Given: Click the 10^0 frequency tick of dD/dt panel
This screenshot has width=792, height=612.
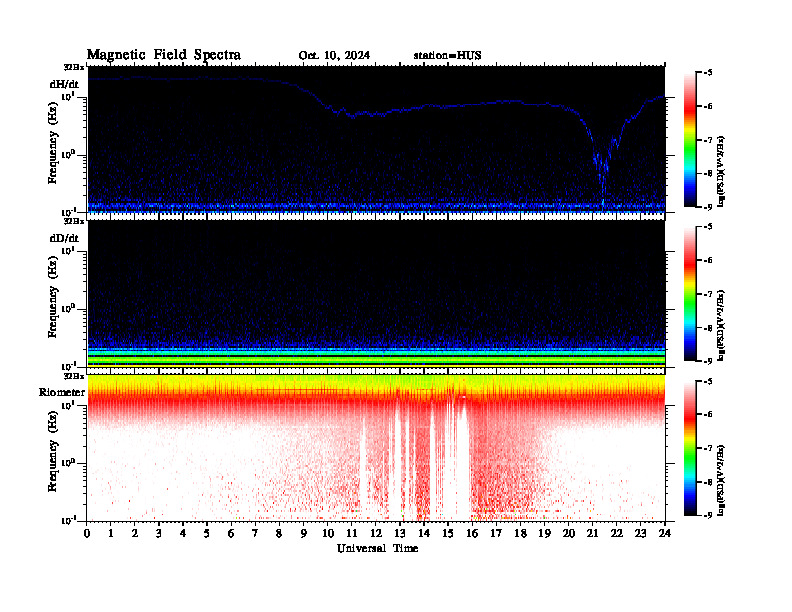Looking at the screenshot, I should pos(68,308).
